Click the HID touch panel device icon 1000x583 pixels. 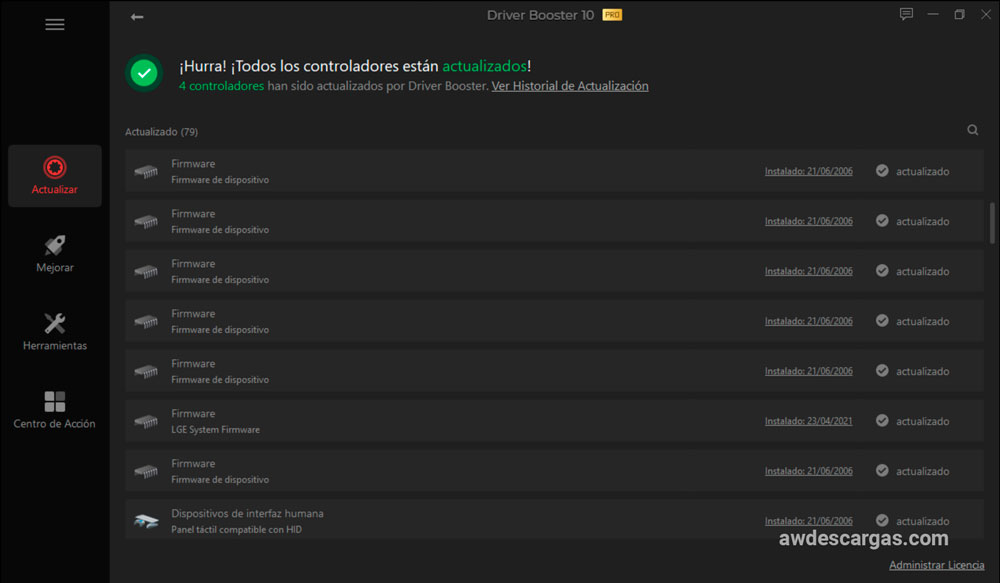(146, 521)
